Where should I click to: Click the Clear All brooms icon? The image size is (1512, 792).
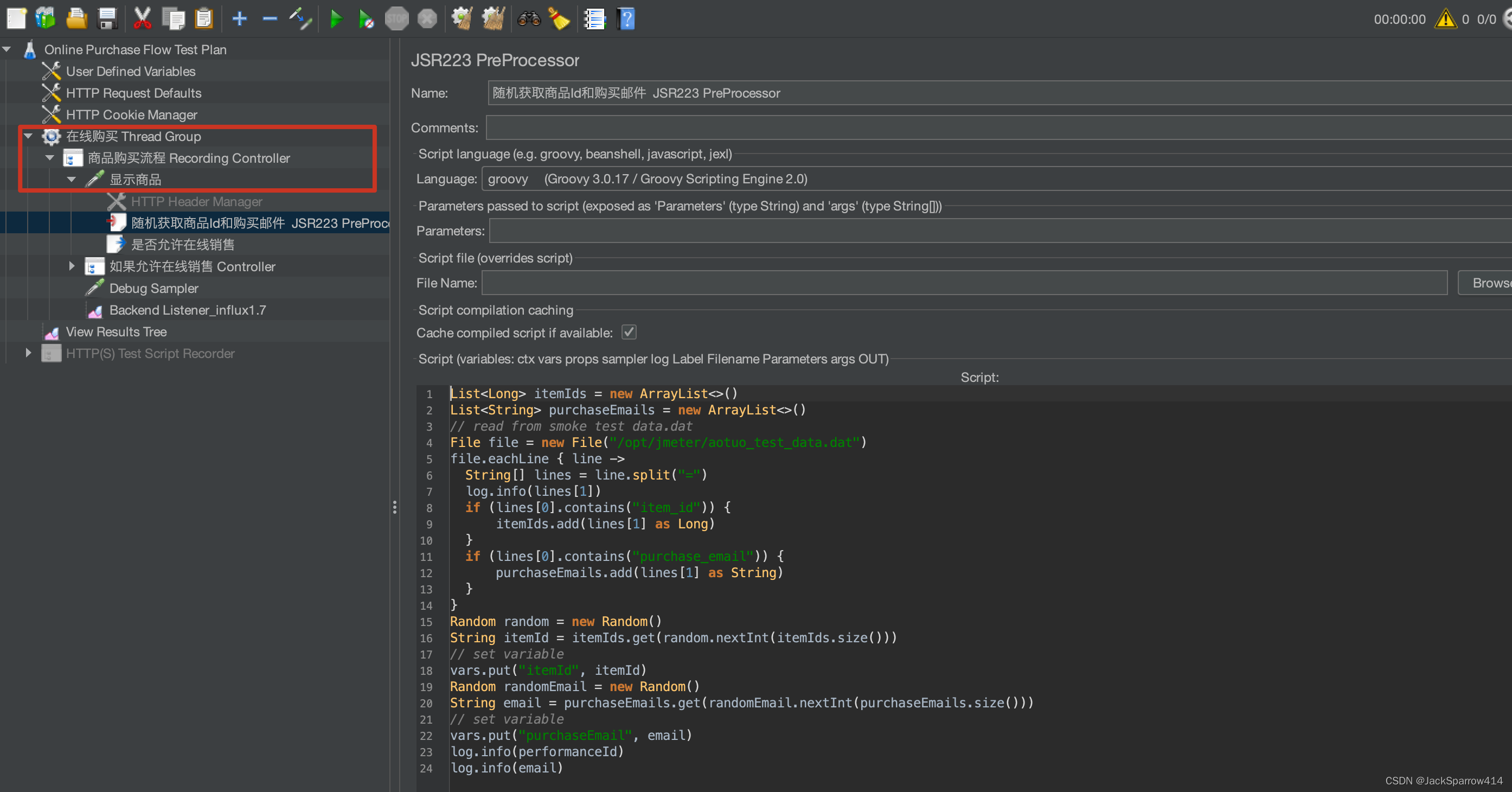point(494,19)
